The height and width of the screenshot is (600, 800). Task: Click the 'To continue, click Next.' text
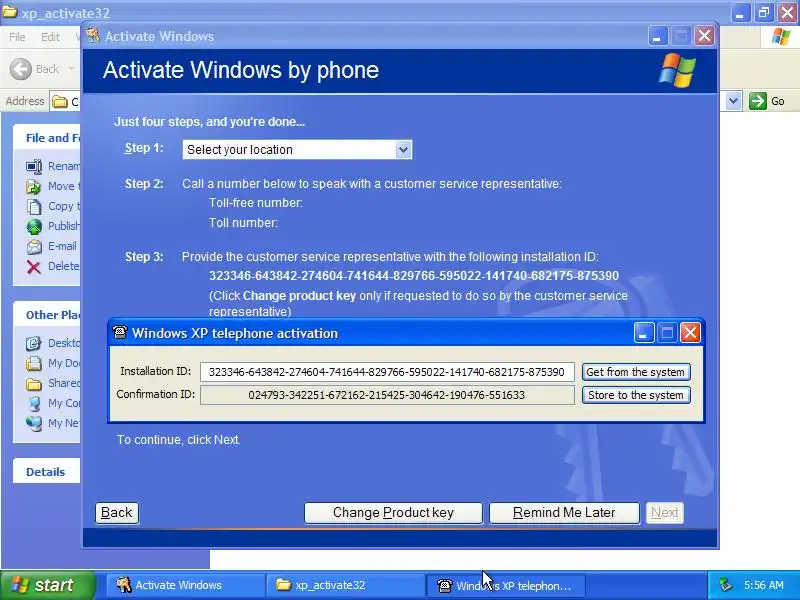[x=179, y=440]
